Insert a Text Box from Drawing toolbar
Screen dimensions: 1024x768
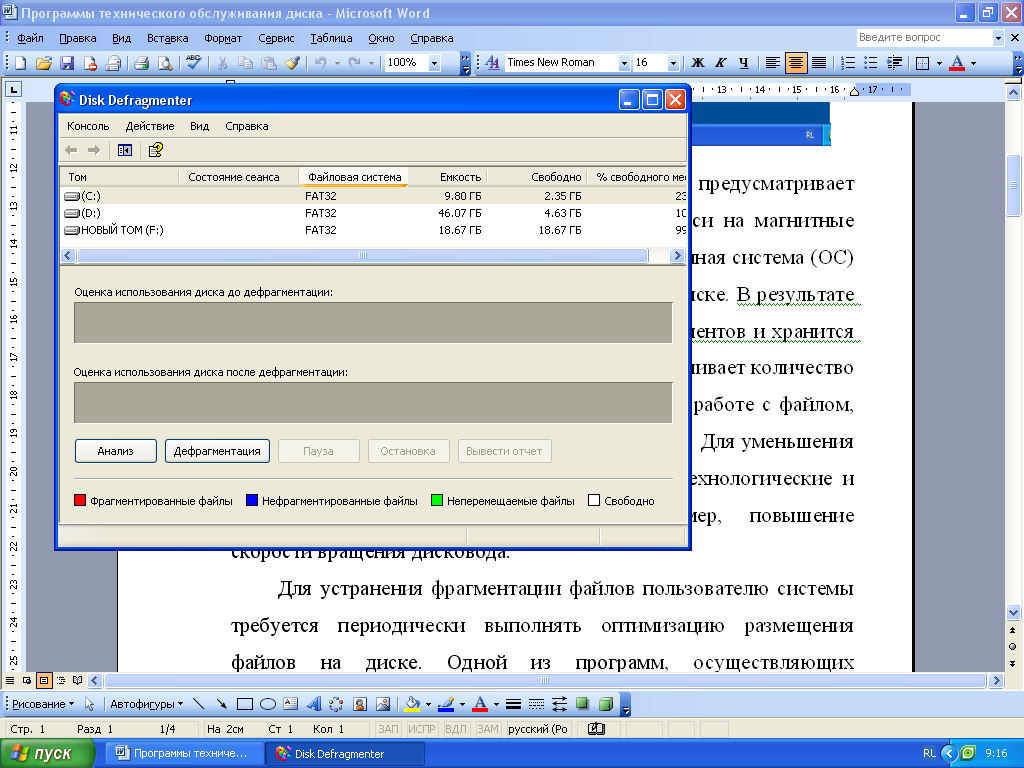click(291, 704)
